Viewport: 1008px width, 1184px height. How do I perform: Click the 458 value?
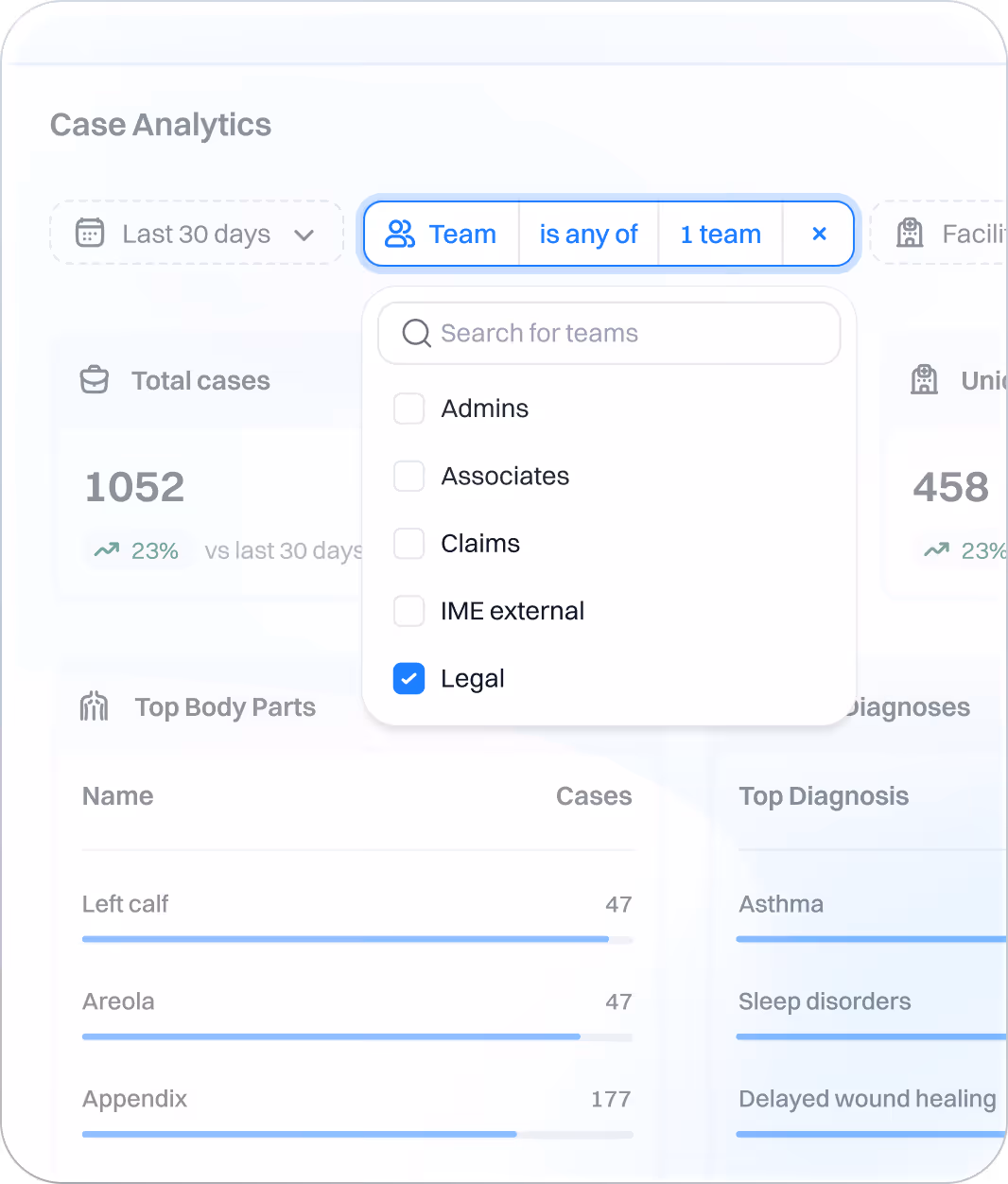[950, 487]
